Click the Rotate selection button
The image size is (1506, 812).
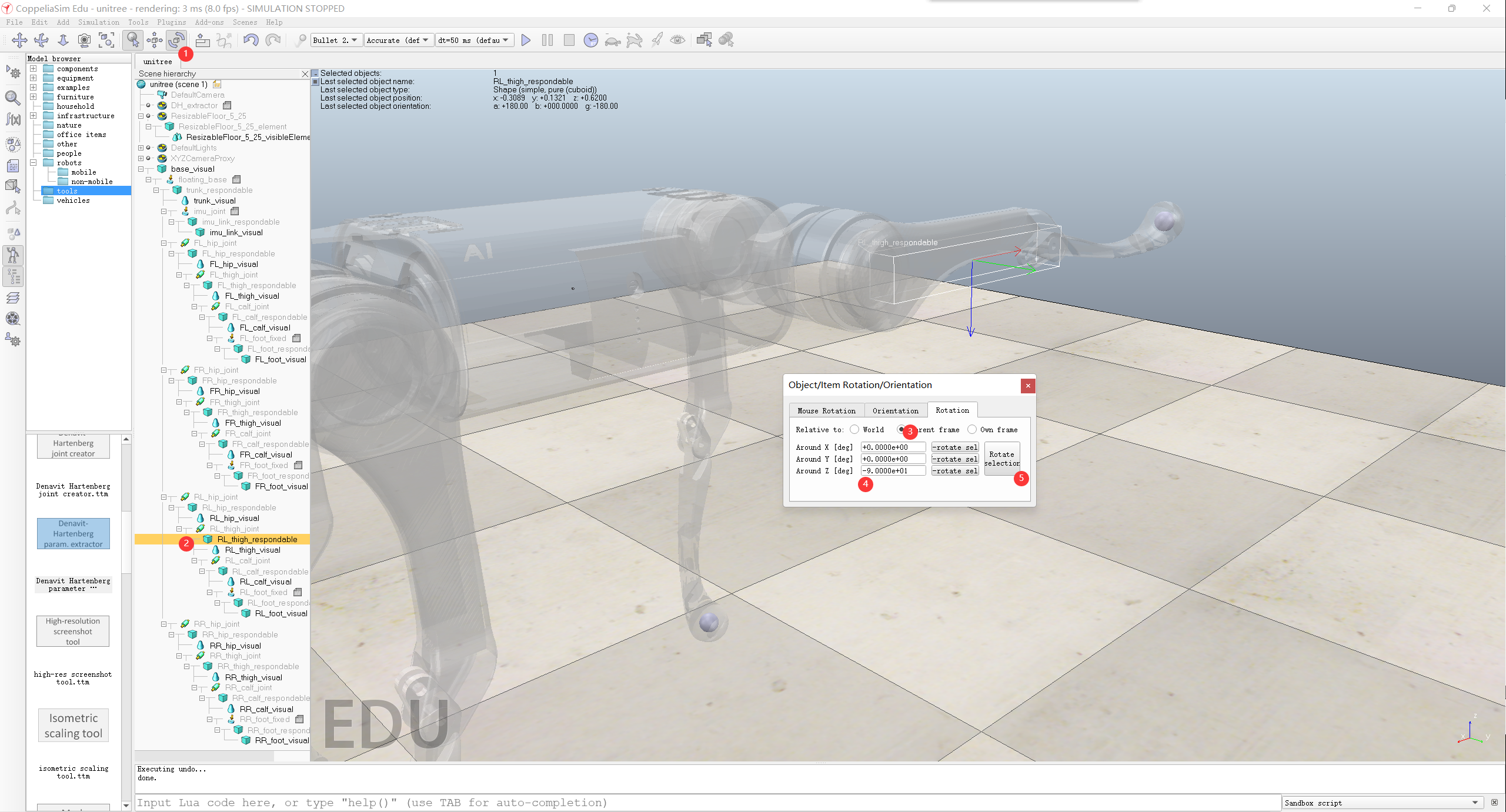[x=1001, y=459]
